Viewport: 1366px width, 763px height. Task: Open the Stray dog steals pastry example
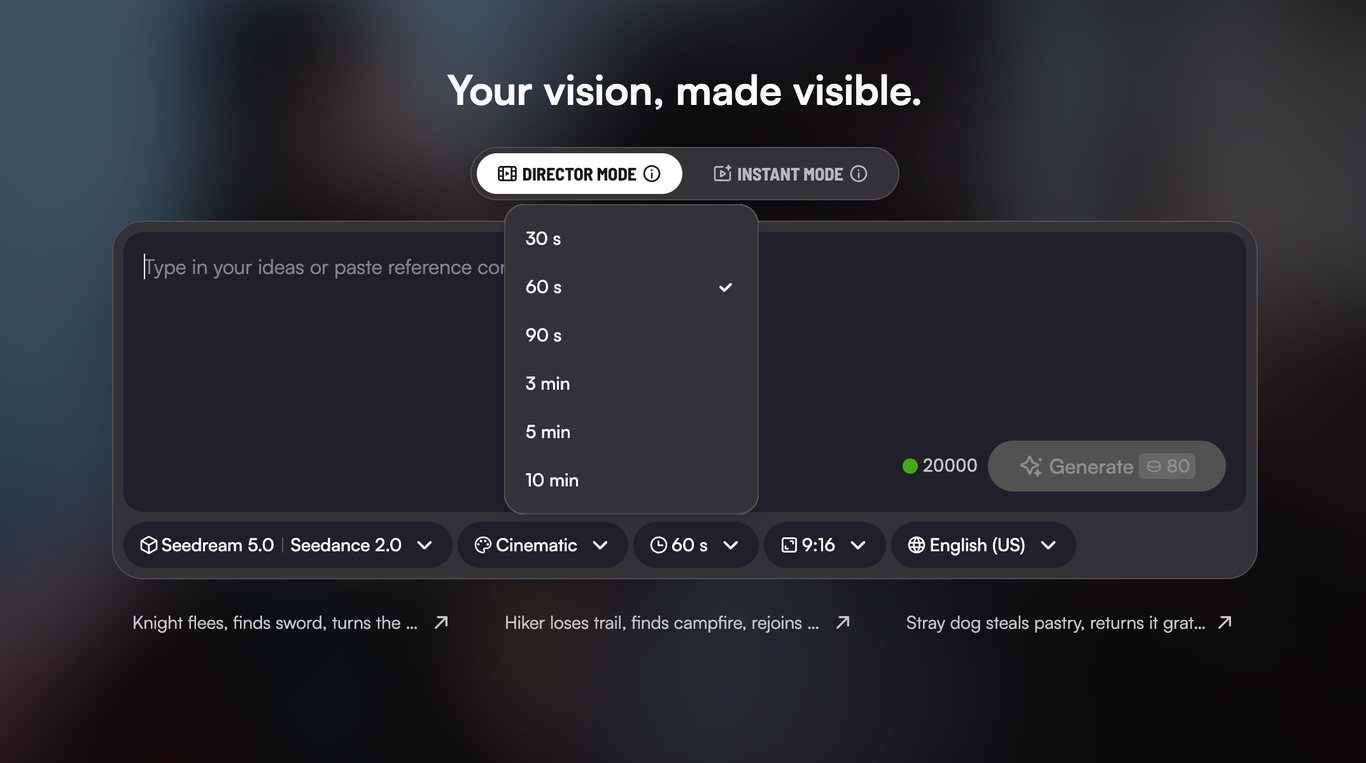pyautogui.click(x=1069, y=622)
